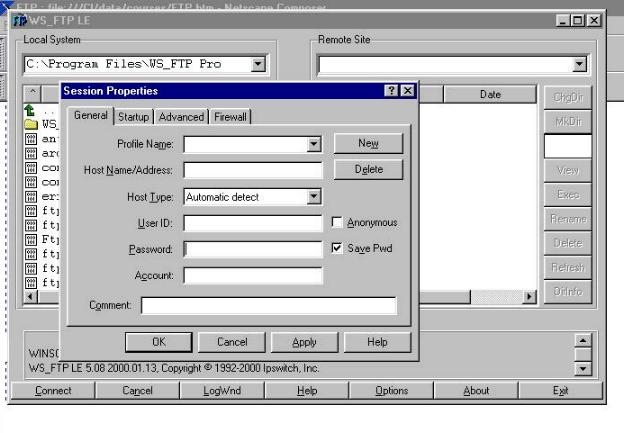Select the General tab
The image size is (624, 433).
click(x=91, y=115)
